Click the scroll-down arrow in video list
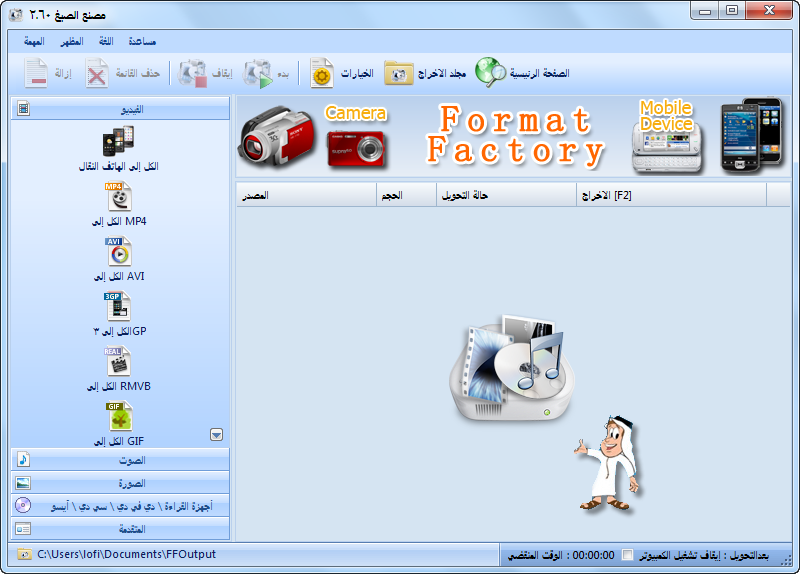 click(216, 435)
